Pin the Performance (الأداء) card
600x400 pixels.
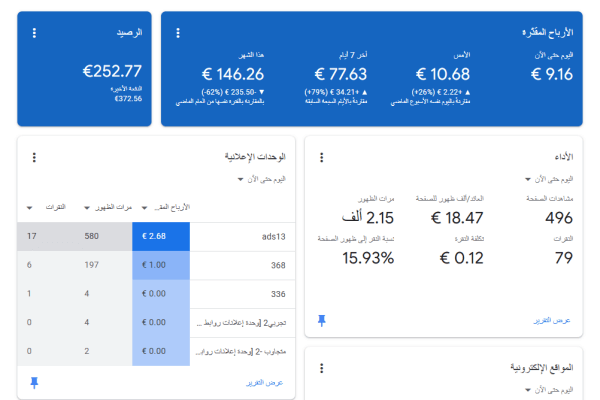coord(322,320)
